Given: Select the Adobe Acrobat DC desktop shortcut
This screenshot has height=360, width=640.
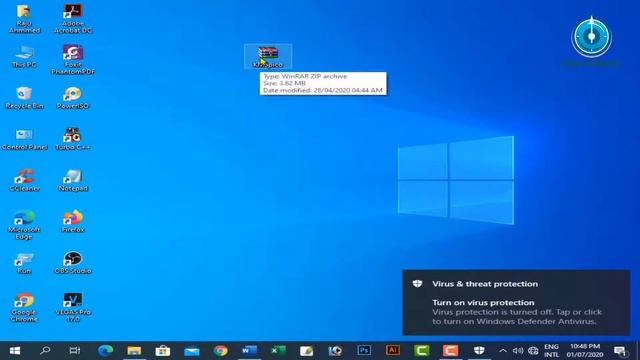Looking at the screenshot, I should tap(73, 18).
